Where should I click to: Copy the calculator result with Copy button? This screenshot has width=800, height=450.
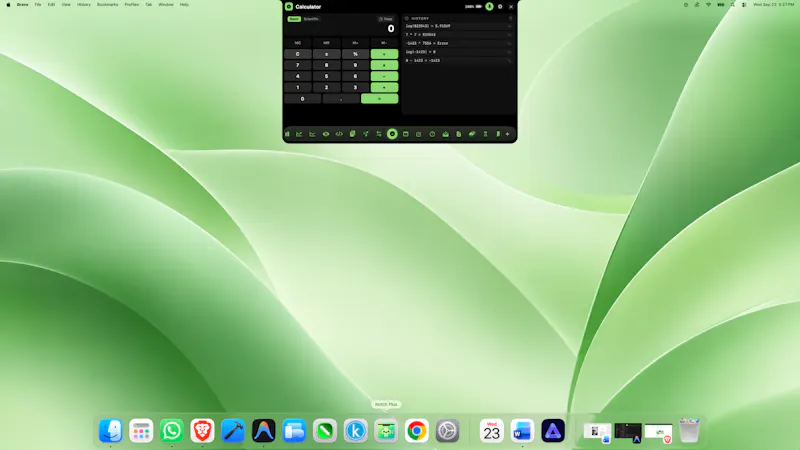pyautogui.click(x=386, y=19)
